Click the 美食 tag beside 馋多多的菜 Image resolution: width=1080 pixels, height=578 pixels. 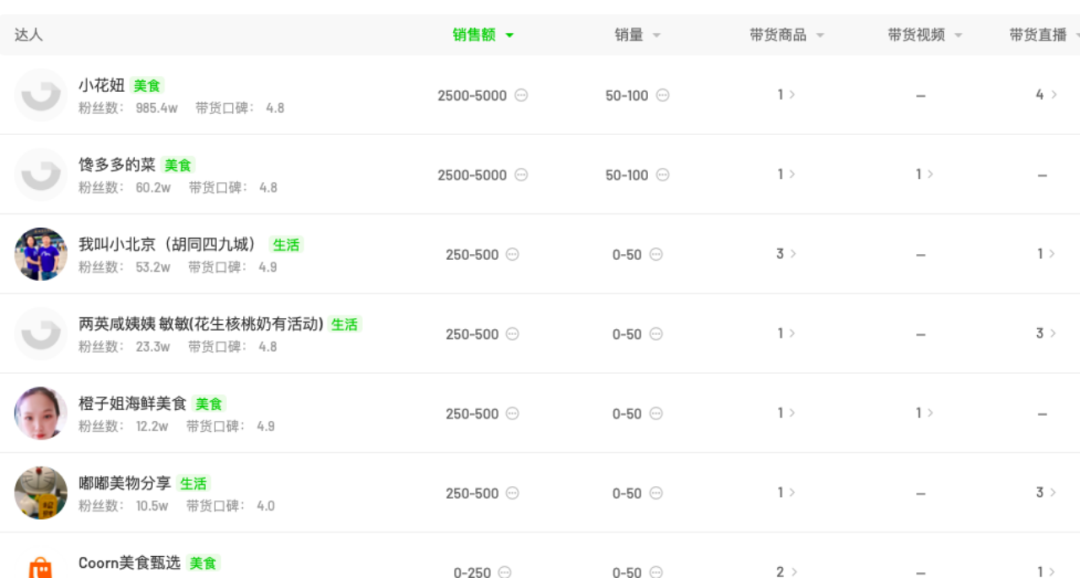click(178, 166)
